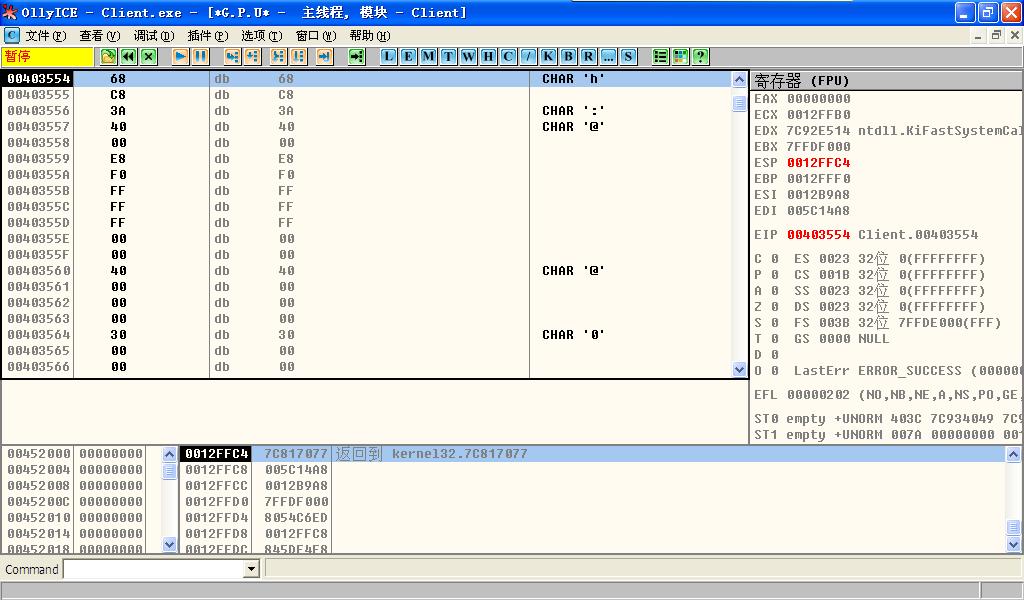Viewport: 1024px width, 600px height.
Task: Open Appearance color options icon
Action: [680, 56]
